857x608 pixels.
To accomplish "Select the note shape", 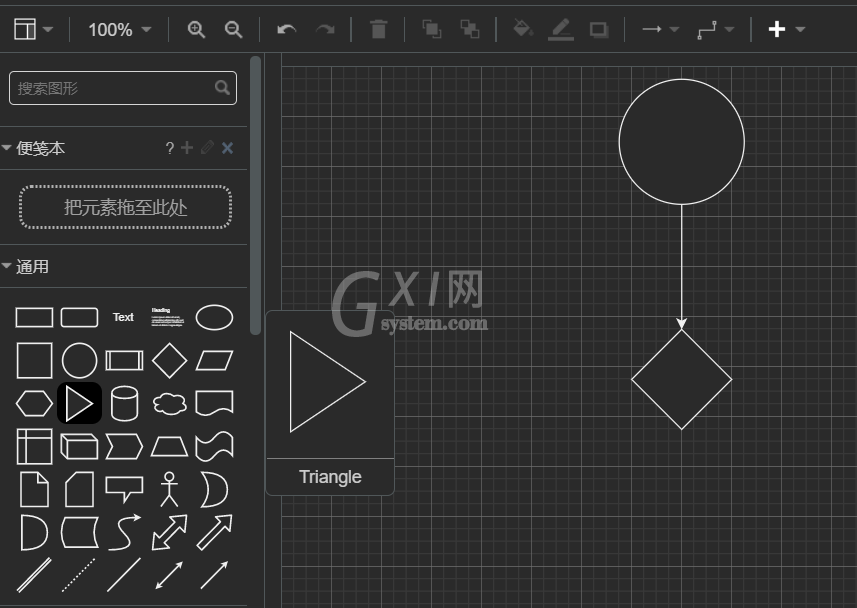I will [x=34, y=489].
